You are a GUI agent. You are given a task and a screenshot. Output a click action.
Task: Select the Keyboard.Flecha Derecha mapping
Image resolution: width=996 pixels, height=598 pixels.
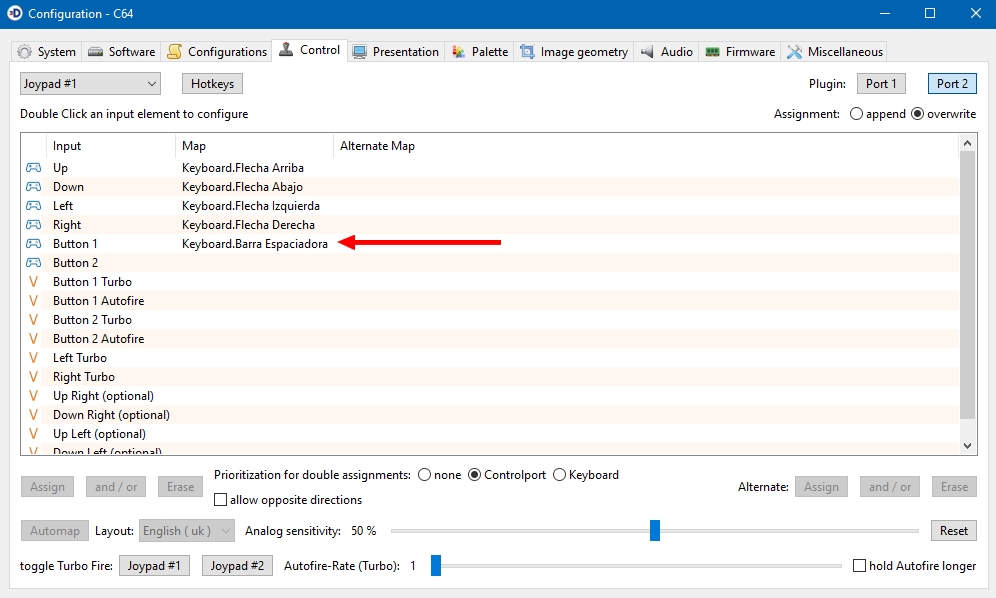click(248, 225)
